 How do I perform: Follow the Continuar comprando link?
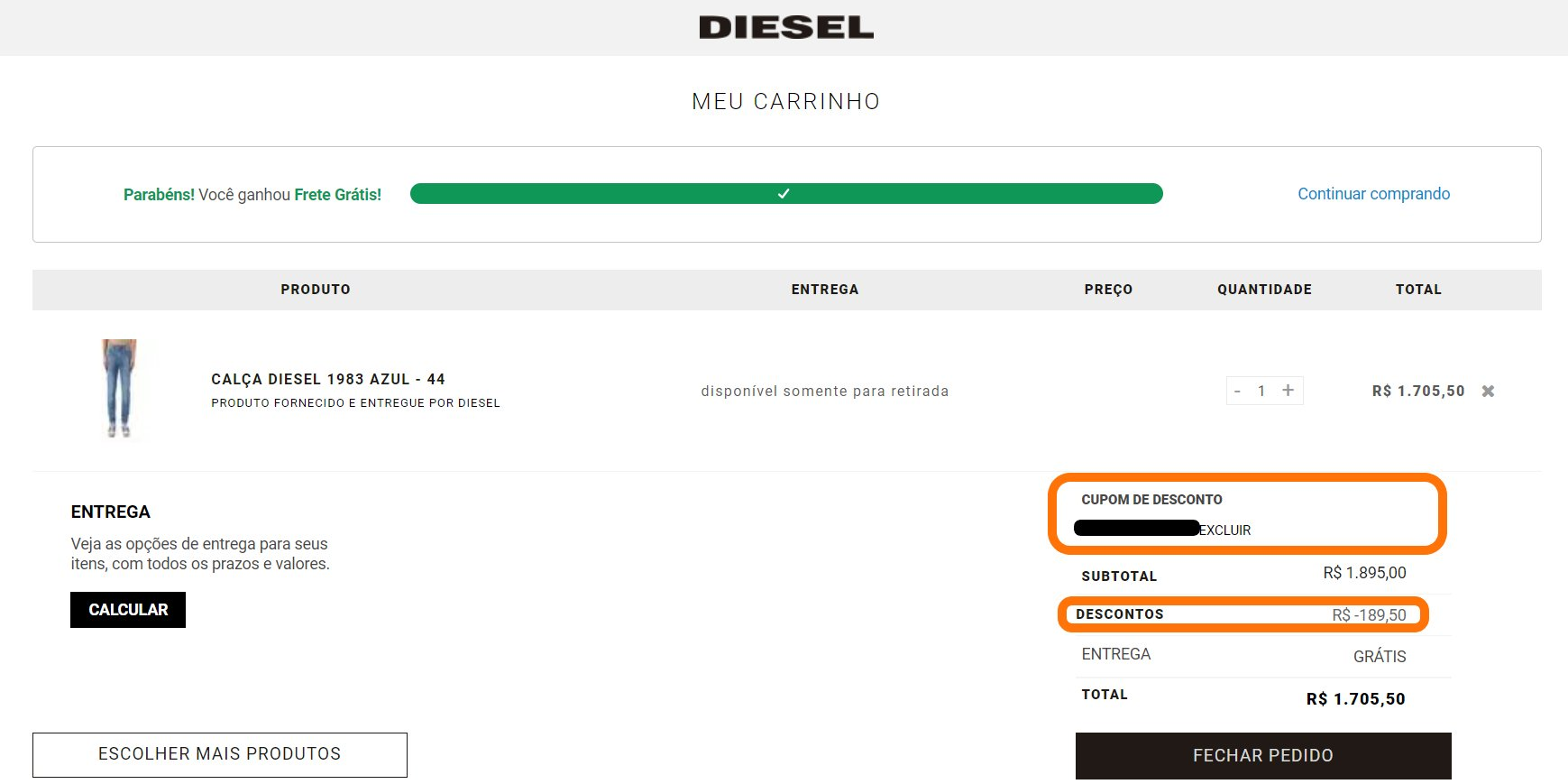coord(1373,194)
